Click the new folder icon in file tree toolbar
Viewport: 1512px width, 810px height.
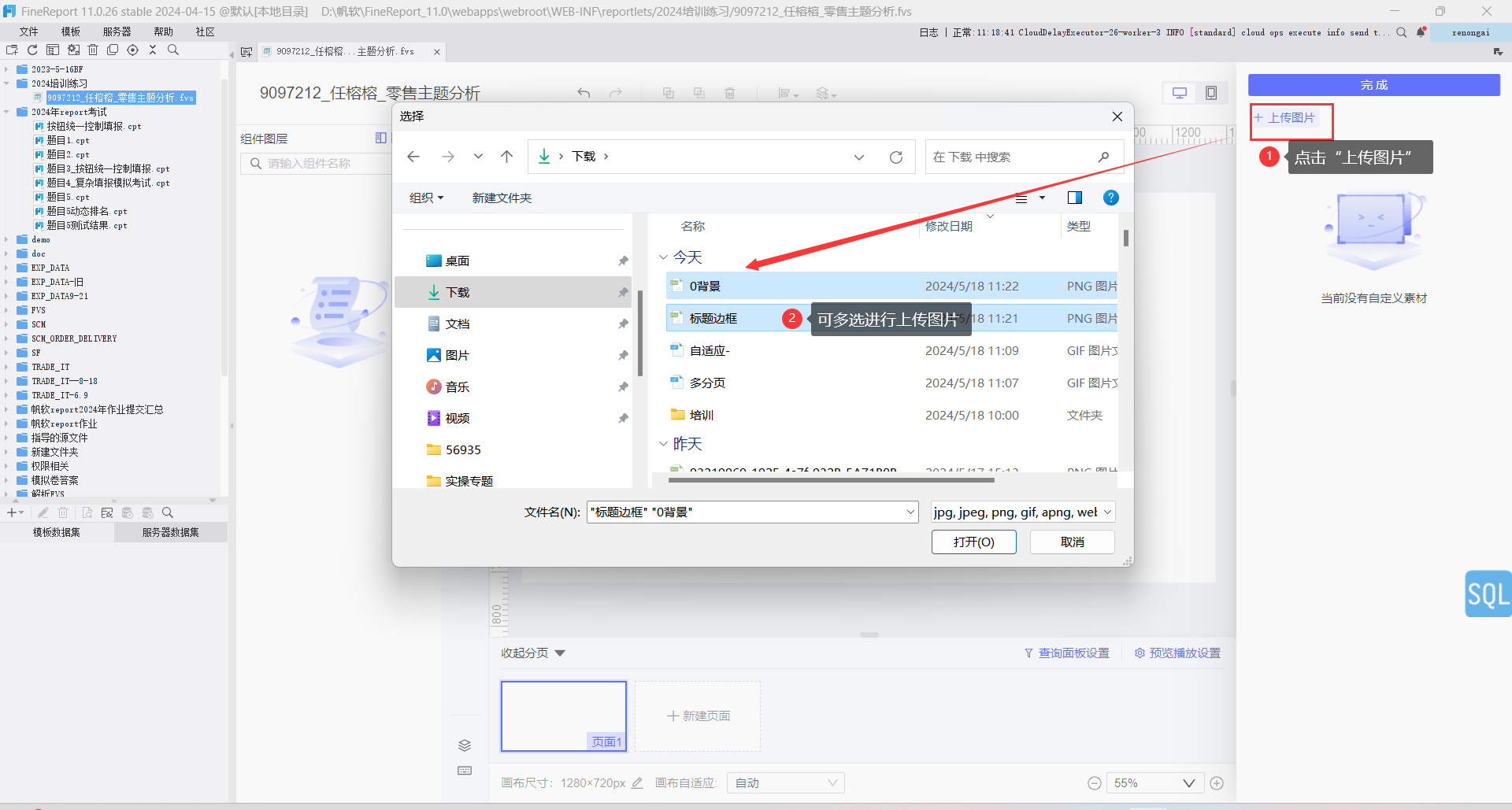click(x=12, y=50)
